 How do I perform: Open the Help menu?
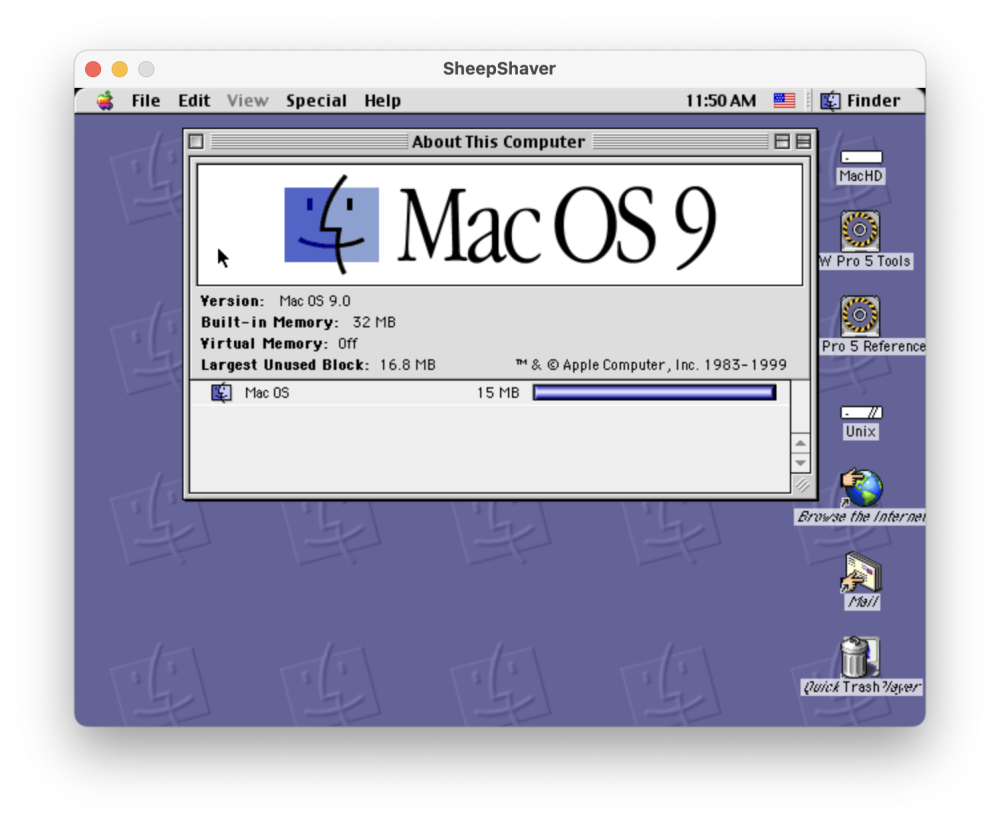coord(383,101)
